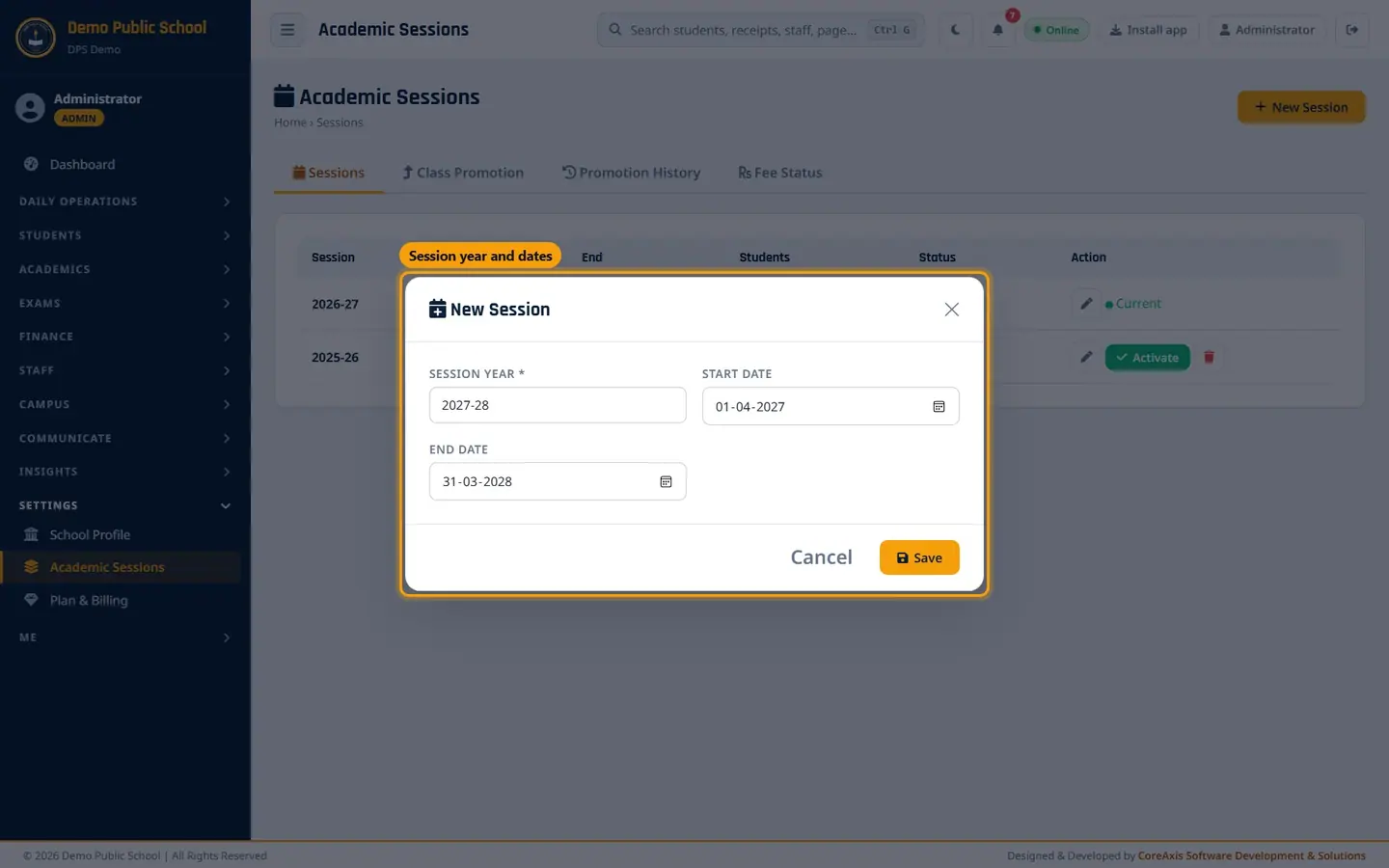Cancel the New Session dialog
The image size is (1389, 868).
(822, 557)
